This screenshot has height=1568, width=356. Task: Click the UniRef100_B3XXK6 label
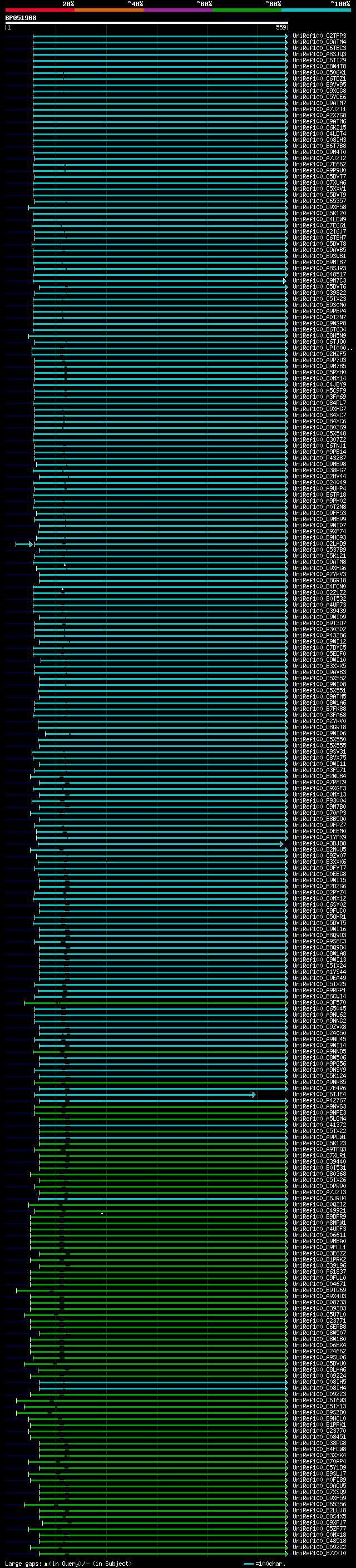(319, 863)
